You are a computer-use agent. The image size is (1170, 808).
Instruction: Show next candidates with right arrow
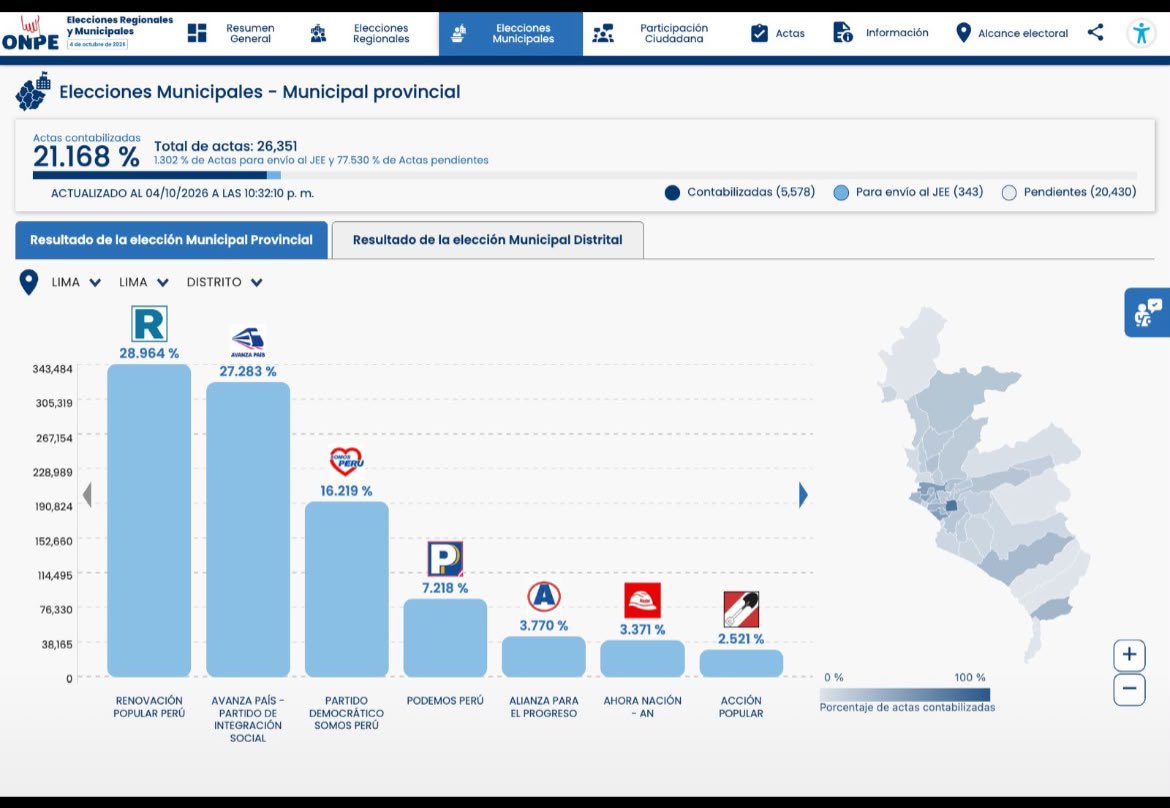pyautogui.click(x=803, y=495)
